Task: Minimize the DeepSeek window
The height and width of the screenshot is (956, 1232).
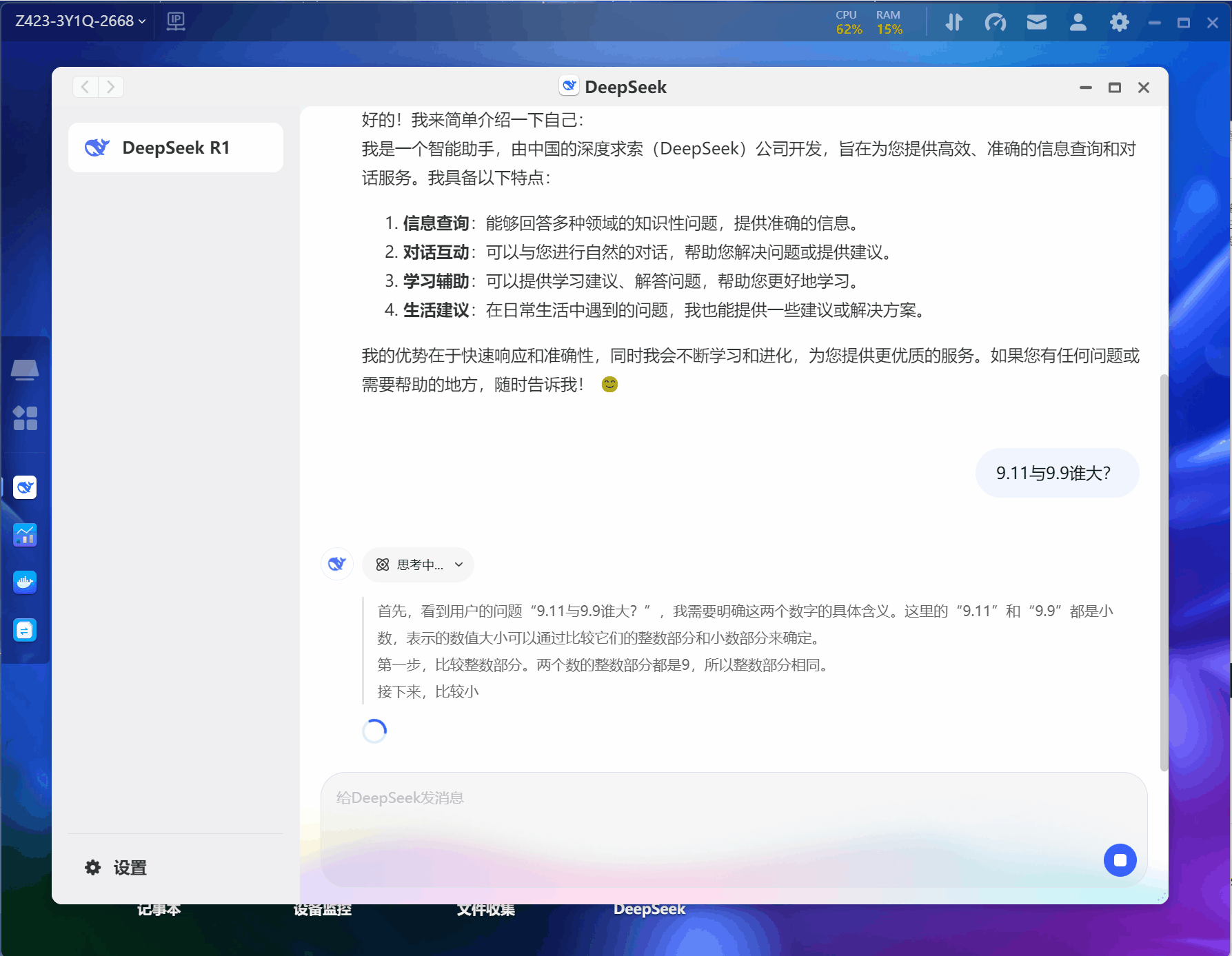Action: tap(1086, 88)
